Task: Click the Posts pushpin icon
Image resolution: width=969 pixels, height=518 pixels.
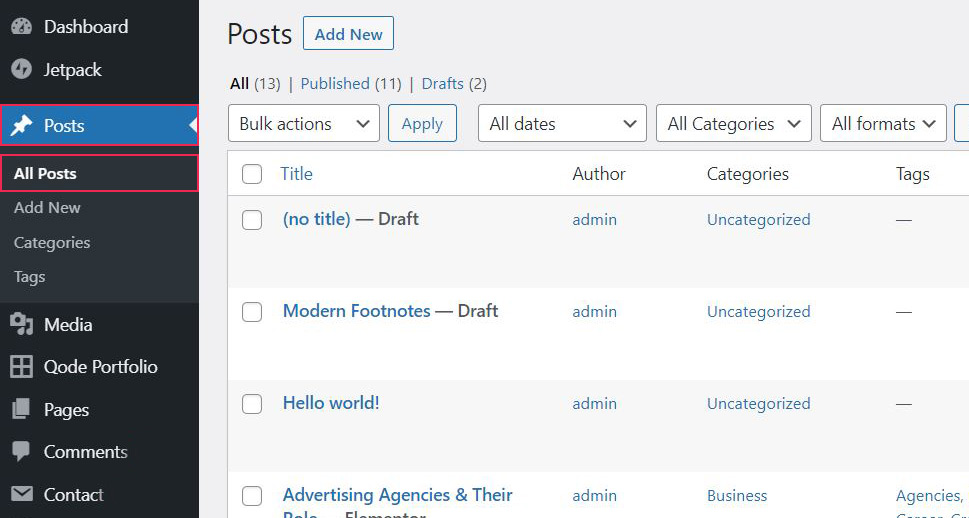Action: [22, 125]
